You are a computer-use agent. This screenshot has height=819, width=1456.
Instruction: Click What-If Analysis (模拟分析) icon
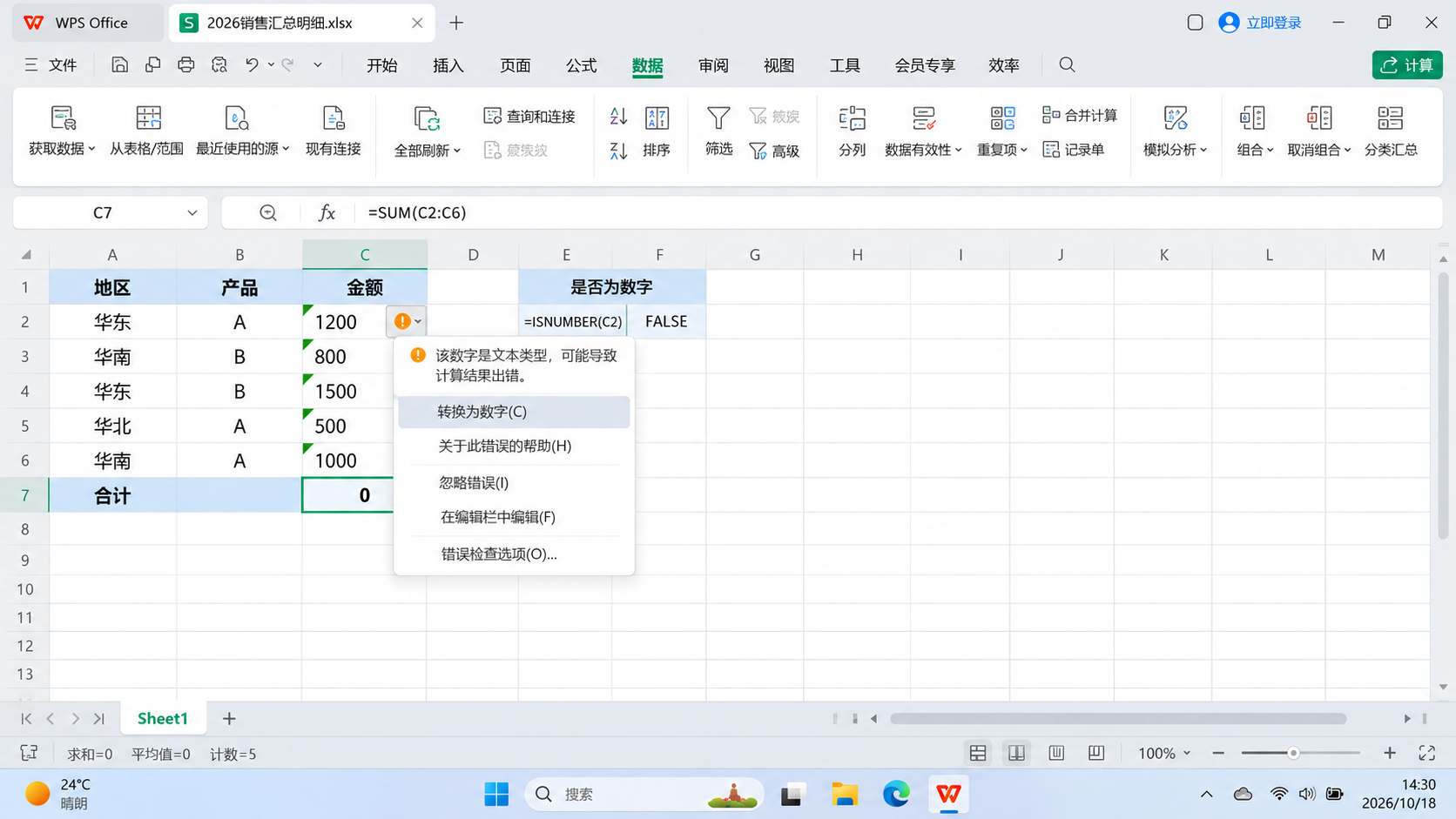pyautogui.click(x=1175, y=118)
